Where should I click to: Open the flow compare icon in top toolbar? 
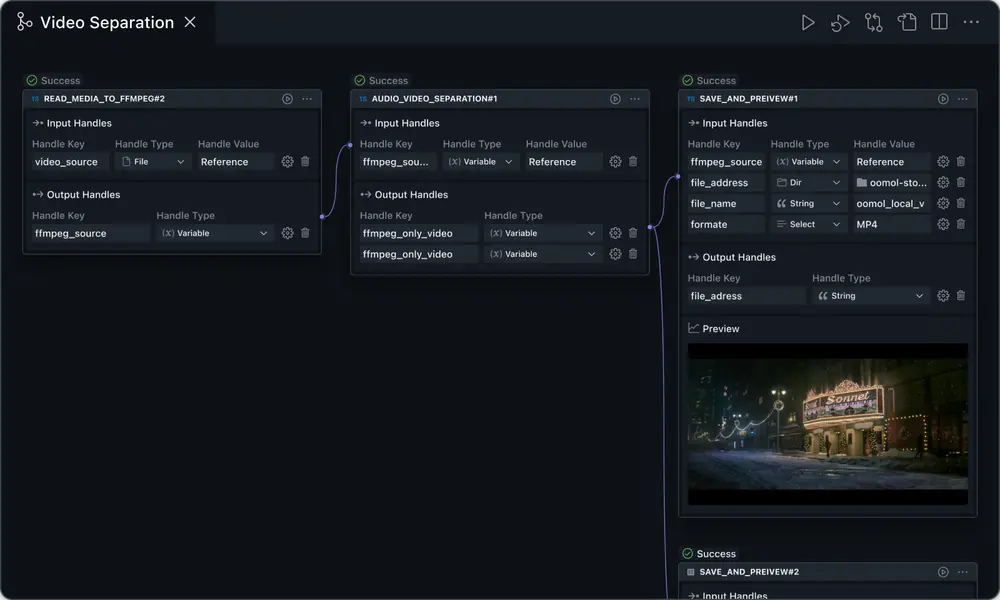click(873, 22)
